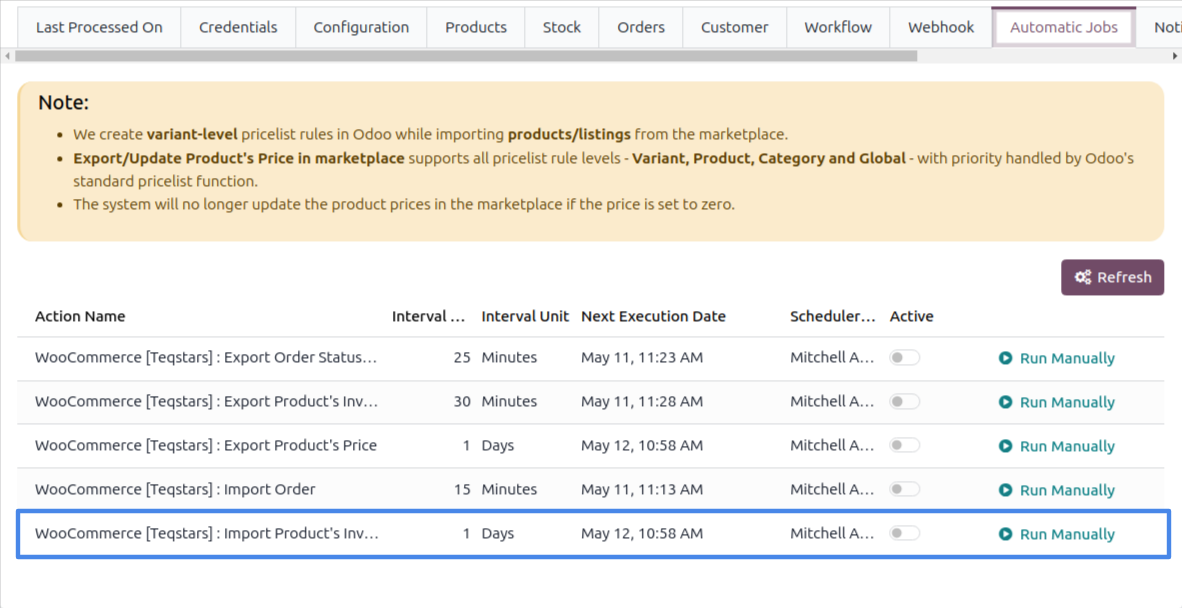Run Manually the Export Product's Price job
This screenshot has height=608, width=1182.
pyautogui.click(x=1057, y=446)
